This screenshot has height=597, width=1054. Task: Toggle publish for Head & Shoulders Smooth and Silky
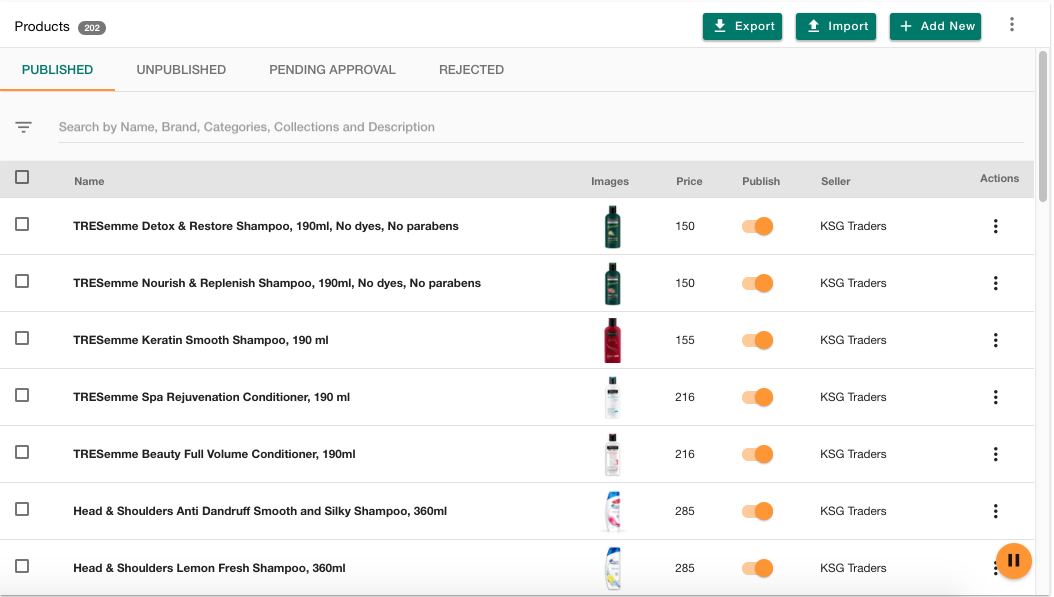758,511
